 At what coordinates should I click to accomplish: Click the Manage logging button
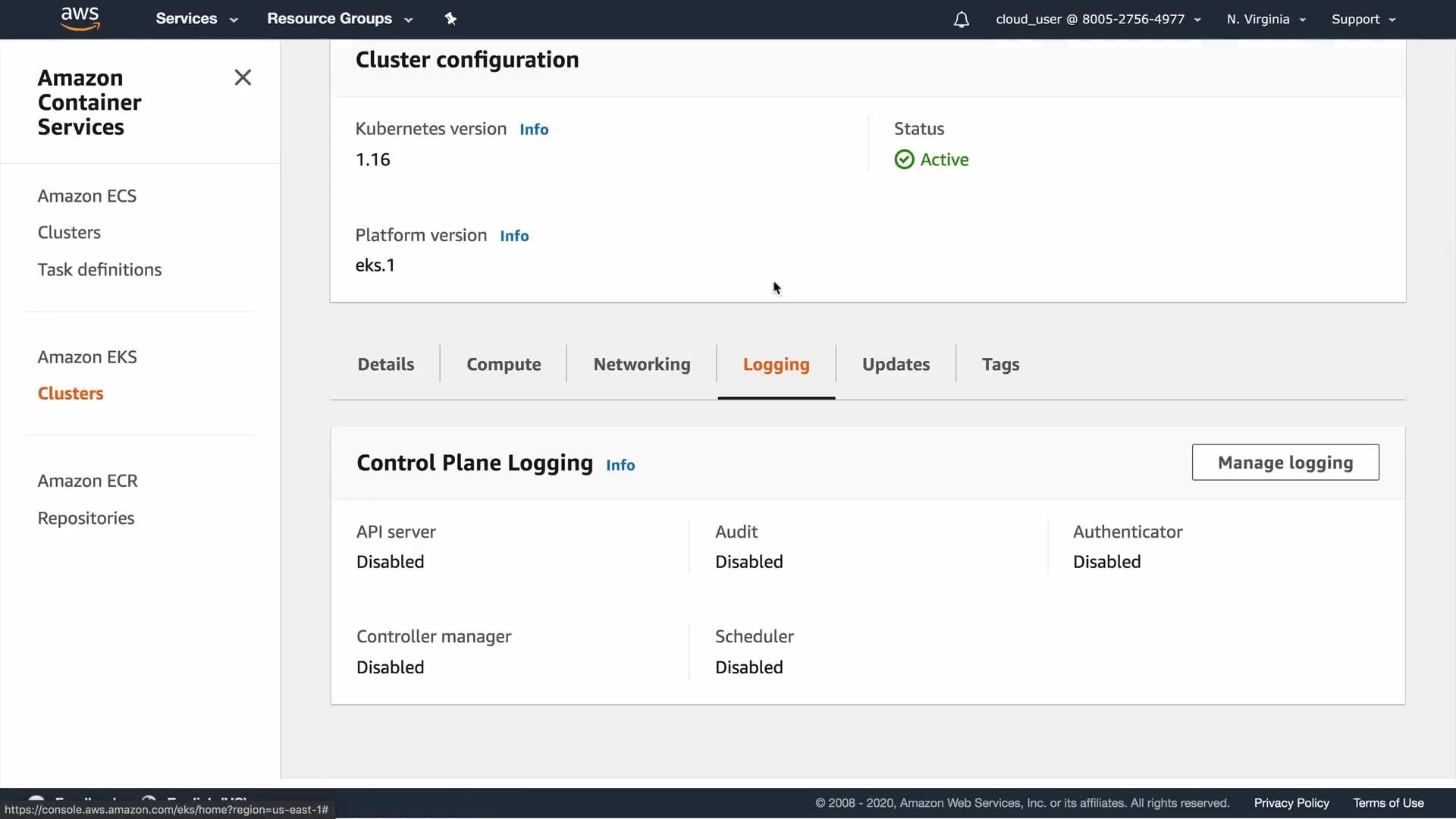tap(1285, 463)
